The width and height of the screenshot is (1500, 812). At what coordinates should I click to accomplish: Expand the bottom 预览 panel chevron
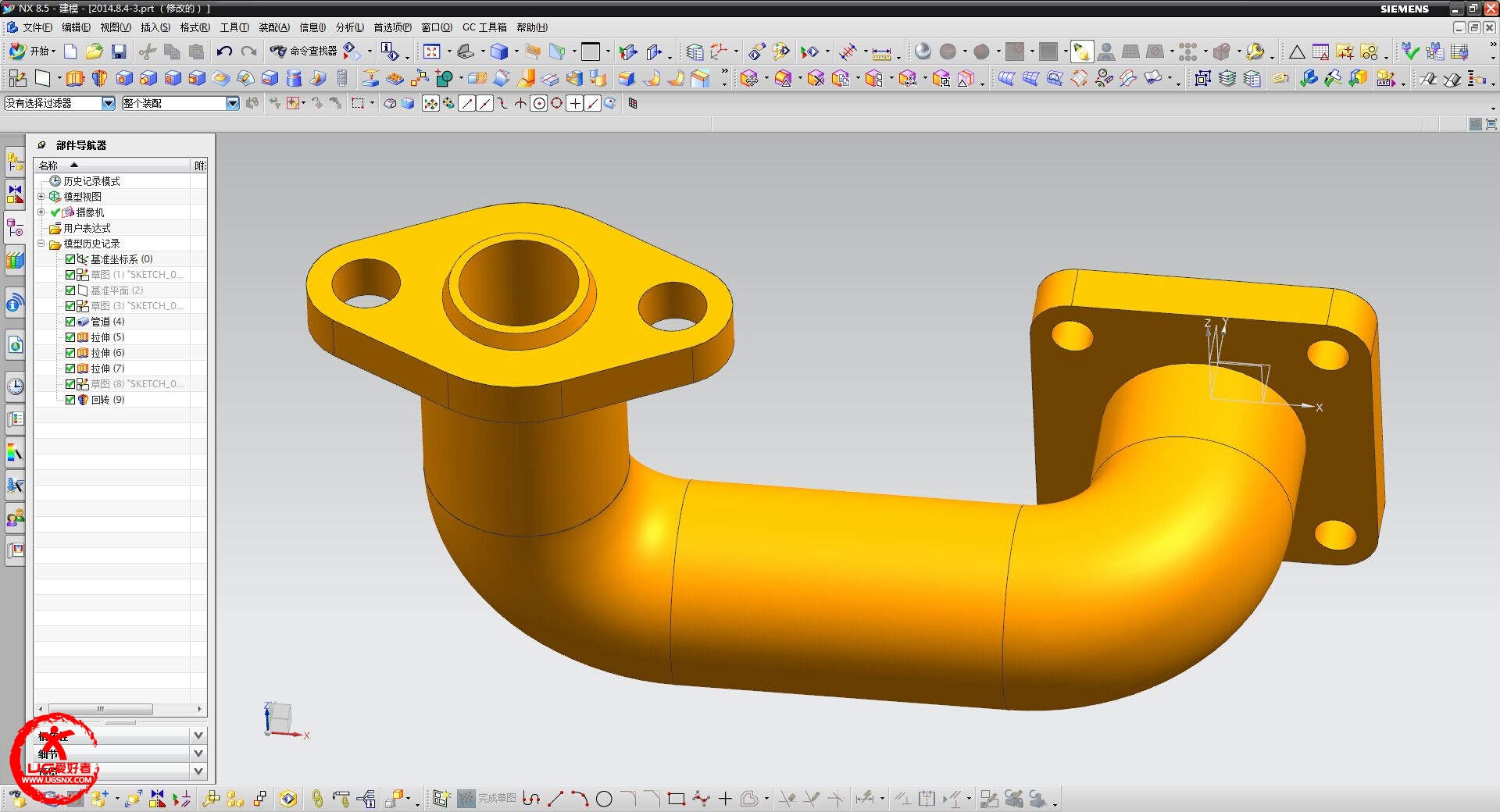pos(198,771)
